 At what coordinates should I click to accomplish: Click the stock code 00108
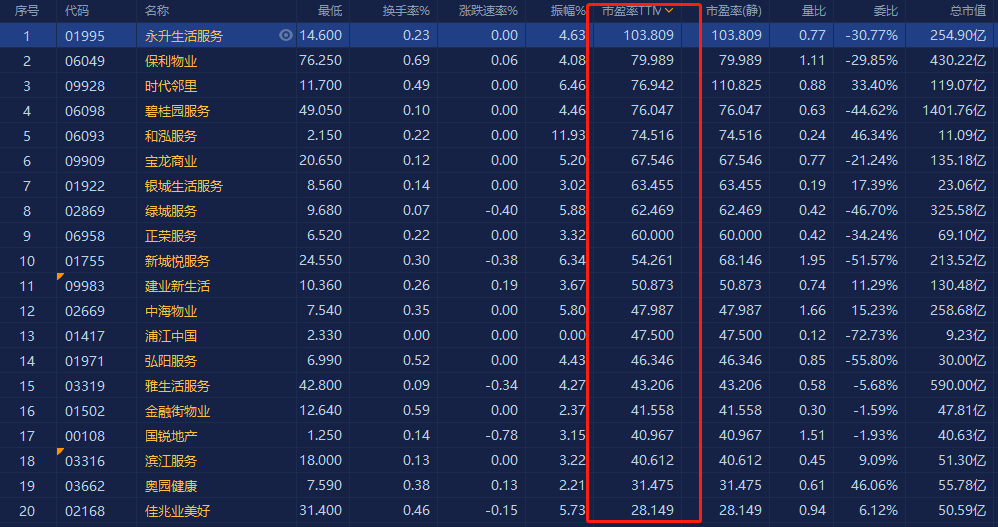(x=85, y=436)
